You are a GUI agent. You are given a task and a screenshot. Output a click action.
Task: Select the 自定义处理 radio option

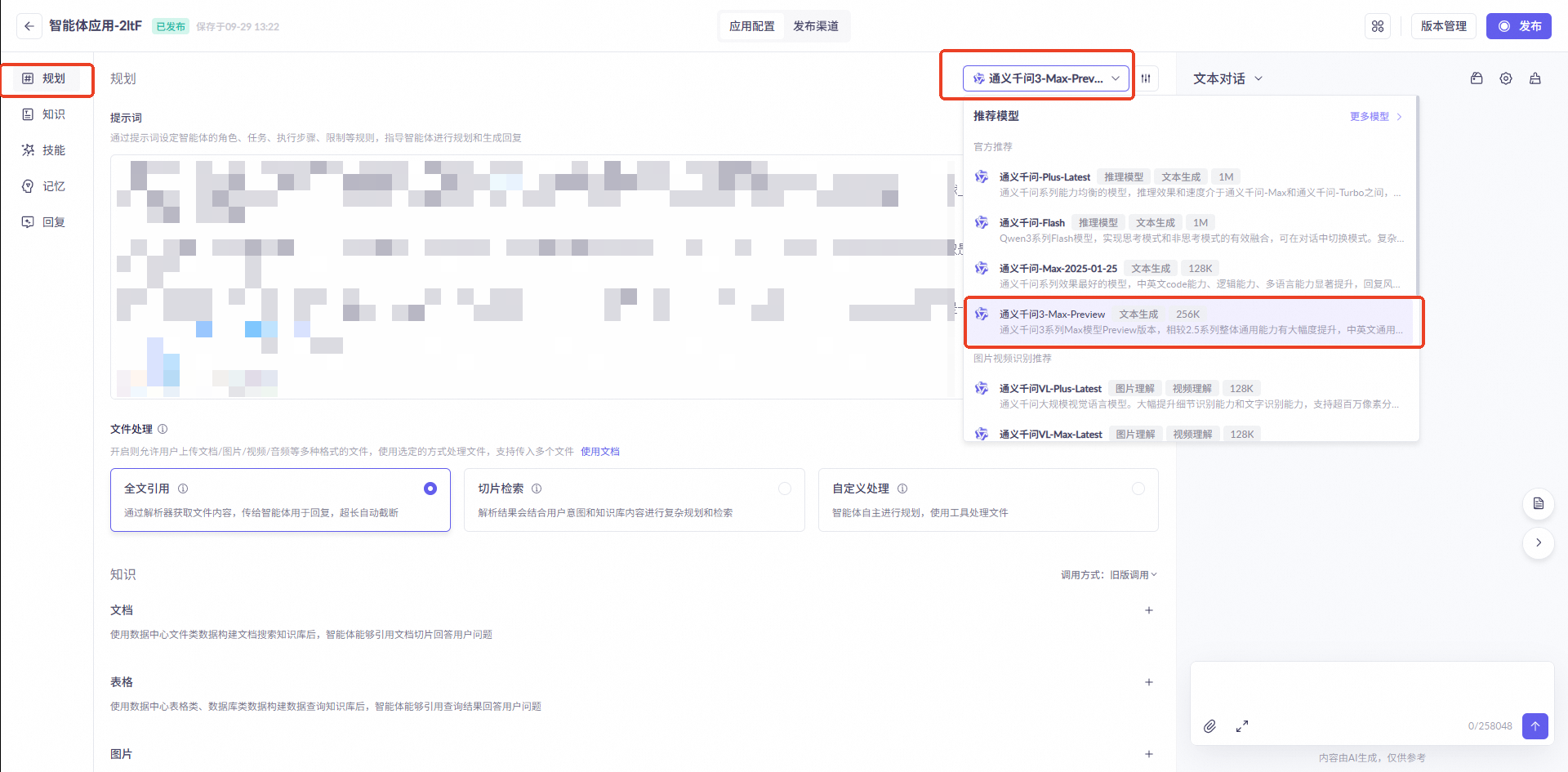click(1138, 489)
